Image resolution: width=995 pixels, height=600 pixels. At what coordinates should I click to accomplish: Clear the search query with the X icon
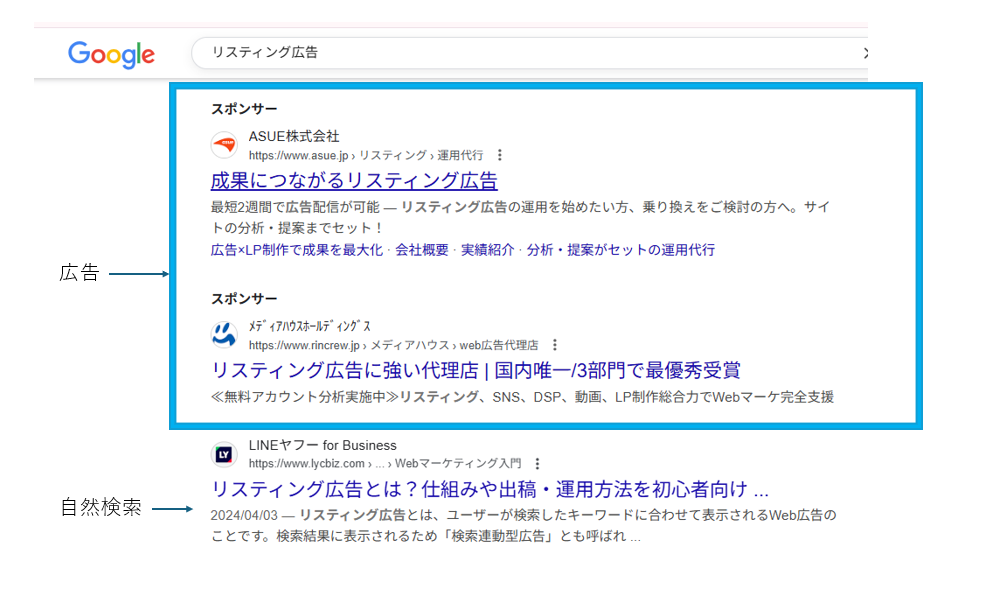point(865,53)
